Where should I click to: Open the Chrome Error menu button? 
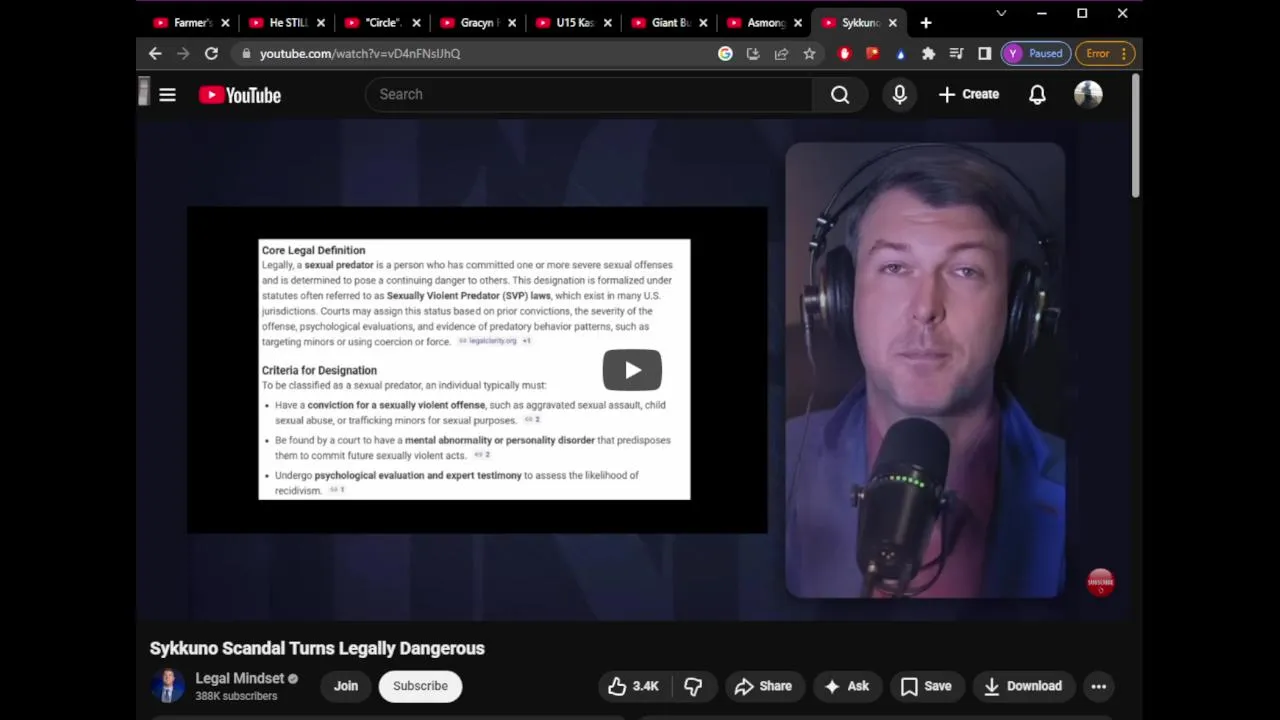point(1105,54)
